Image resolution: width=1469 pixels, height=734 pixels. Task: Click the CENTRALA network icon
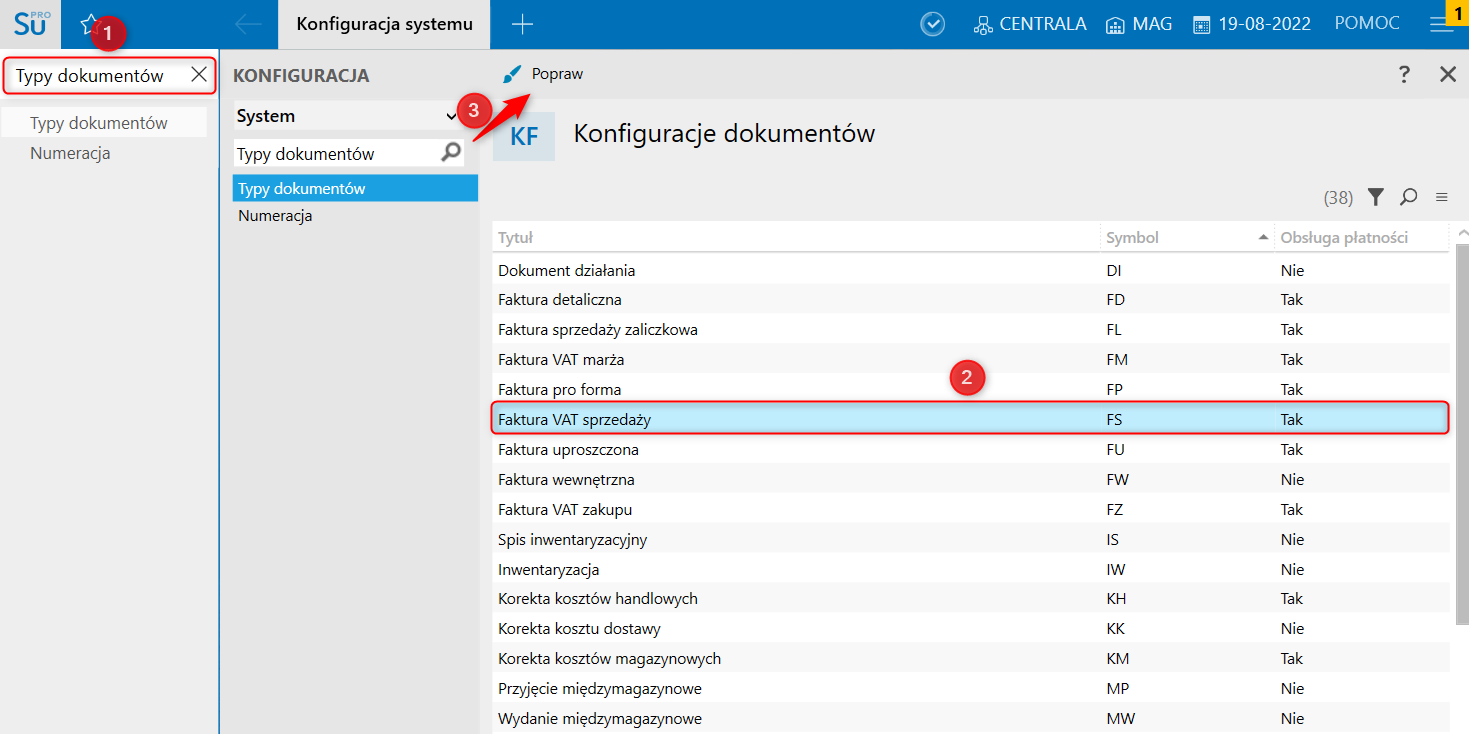[983, 25]
